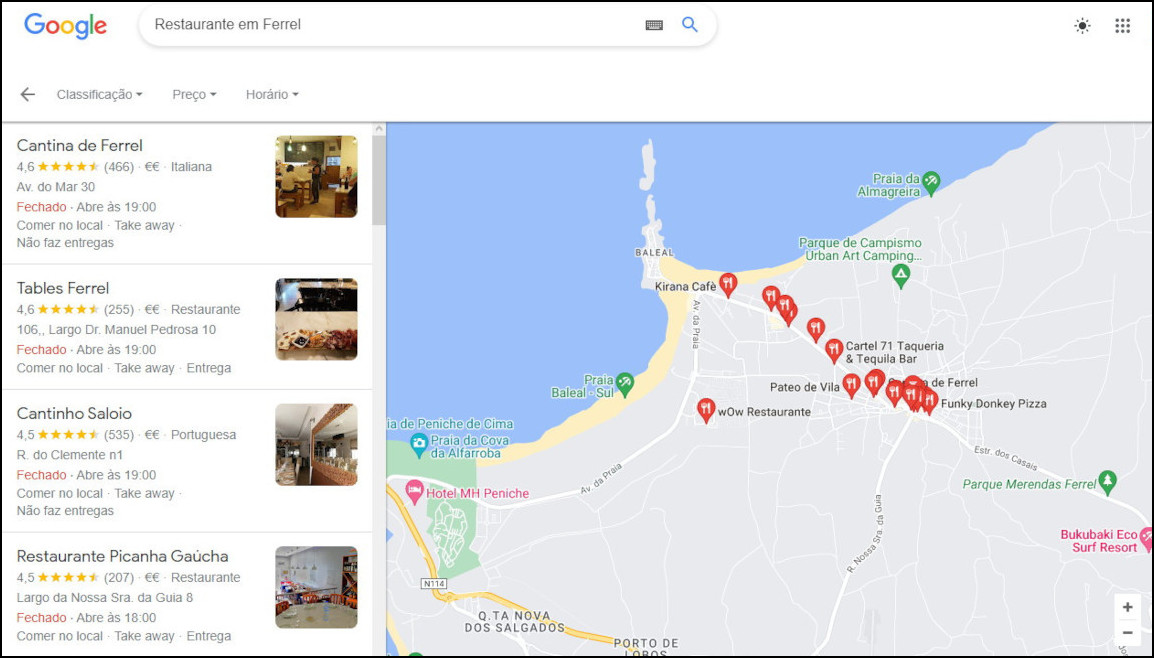Click the wOw Restaurante map pin

pos(706,410)
